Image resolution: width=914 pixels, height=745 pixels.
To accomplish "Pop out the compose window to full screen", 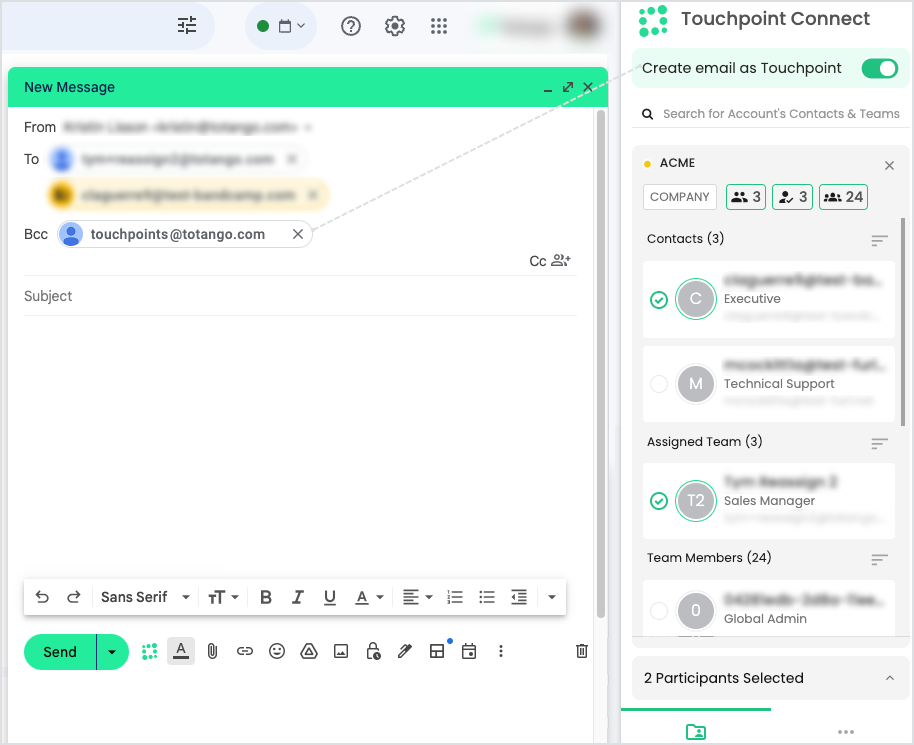I will coord(568,87).
